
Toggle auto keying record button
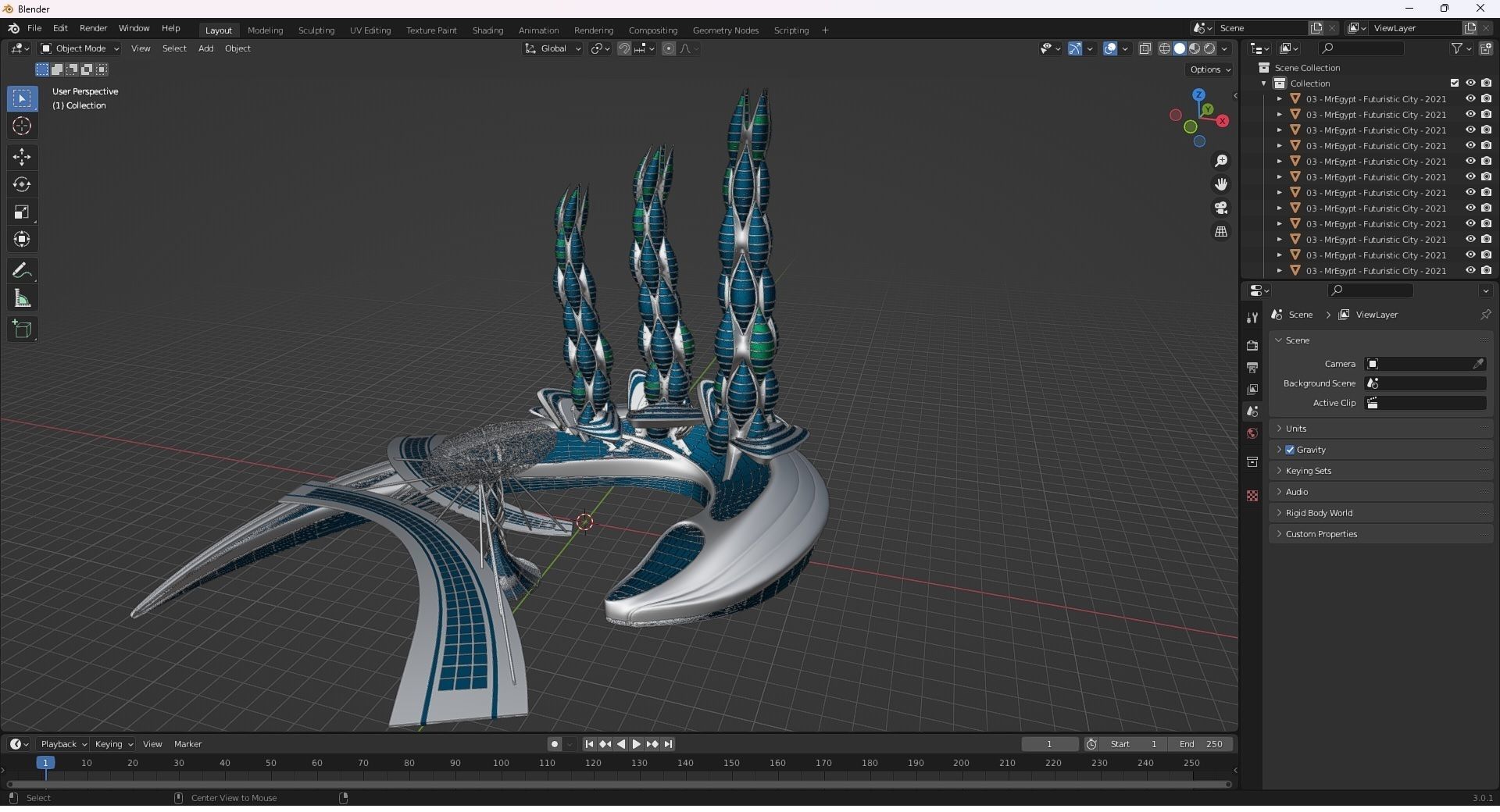coord(554,744)
